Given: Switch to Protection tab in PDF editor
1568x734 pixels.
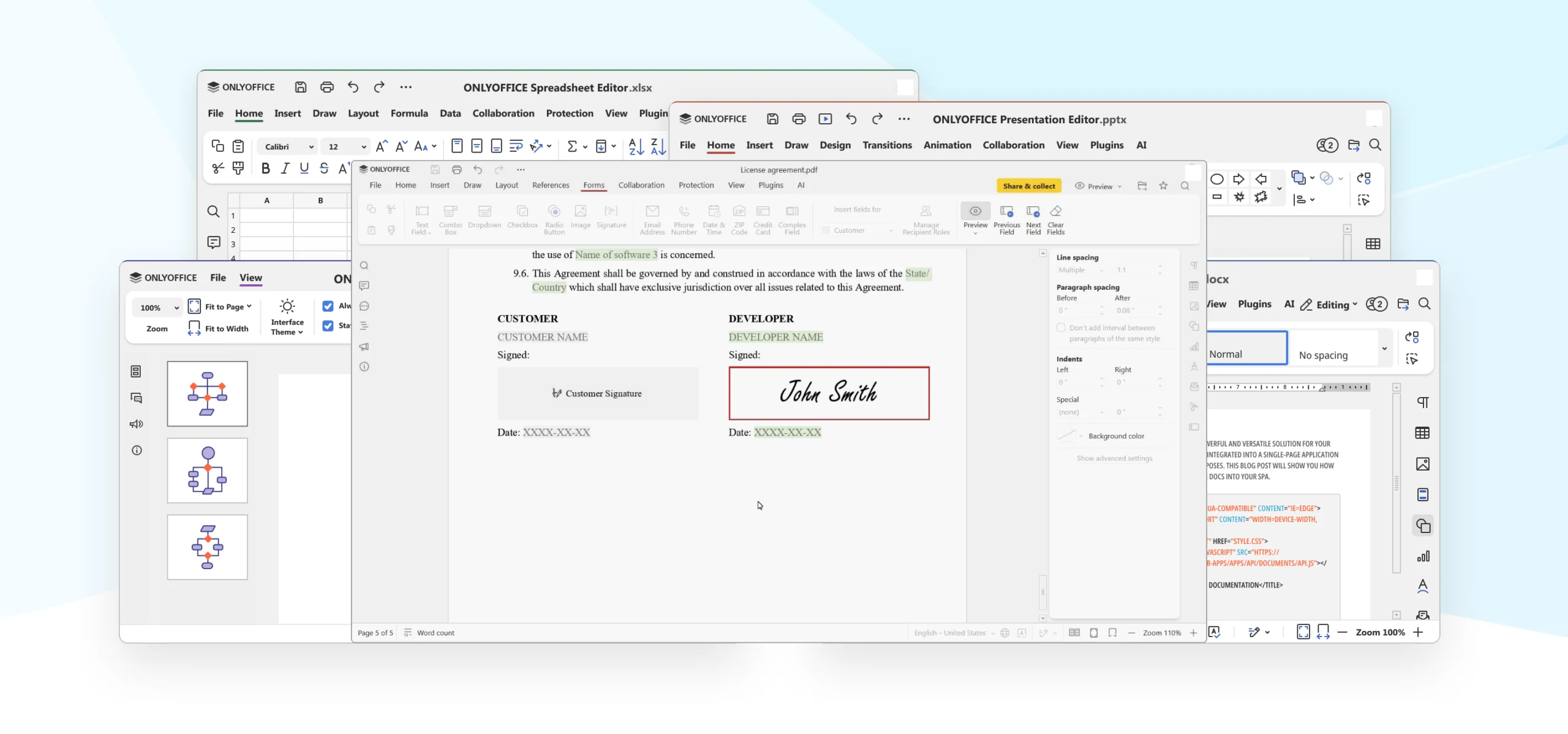Looking at the screenshot, I should click(x=696, y=185).
